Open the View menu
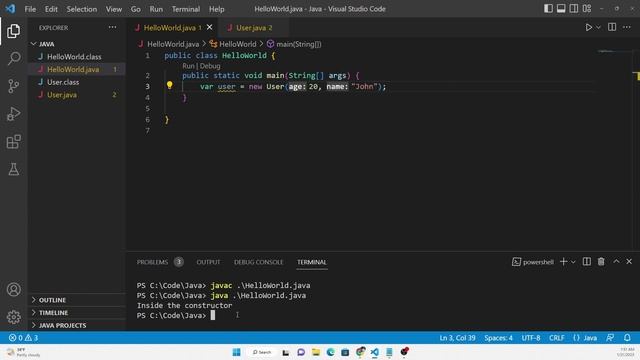Viewport: 640px width, 360px height. coord(113,9)
